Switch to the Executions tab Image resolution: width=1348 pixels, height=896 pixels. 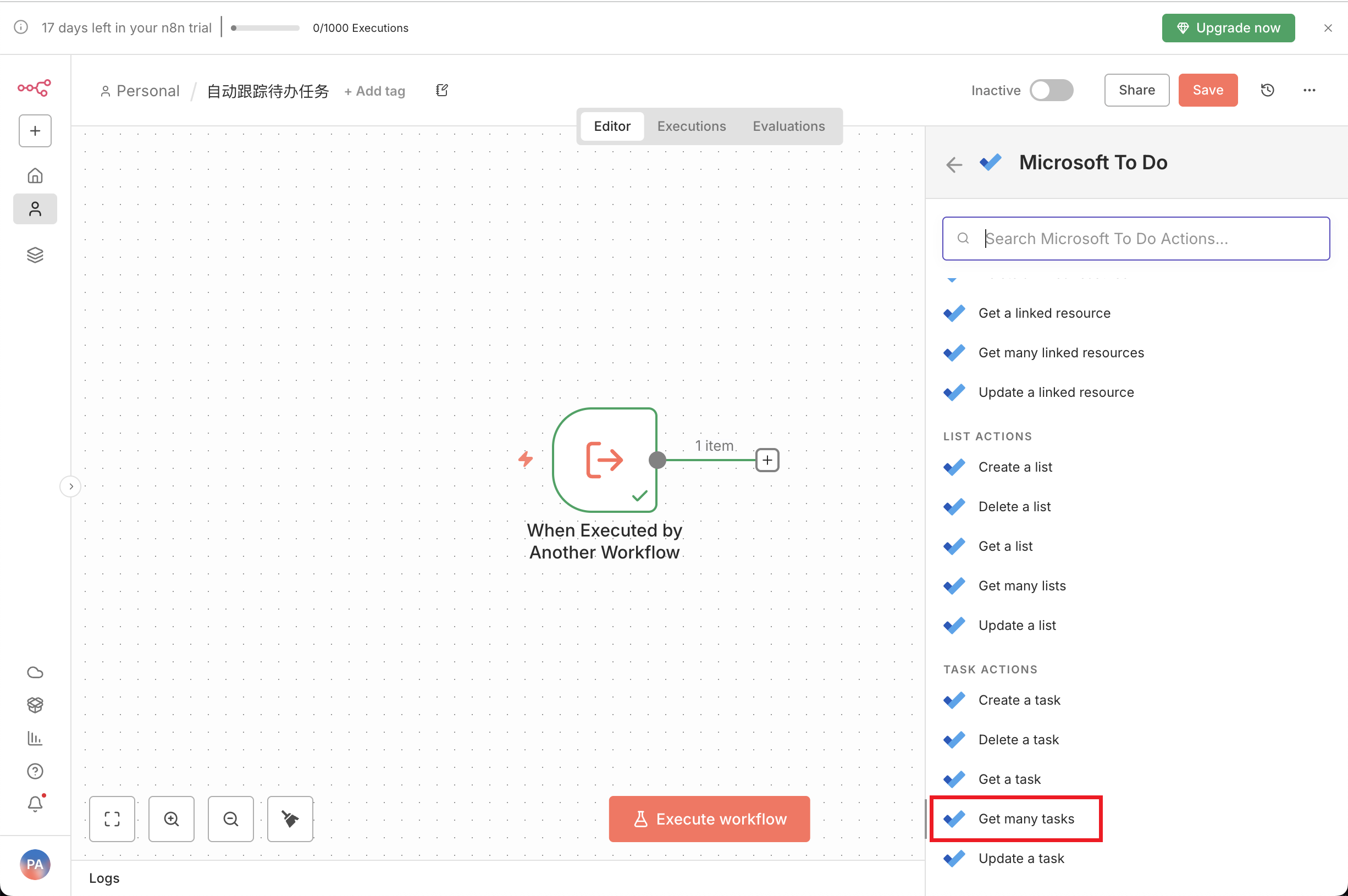coord(691,126)
